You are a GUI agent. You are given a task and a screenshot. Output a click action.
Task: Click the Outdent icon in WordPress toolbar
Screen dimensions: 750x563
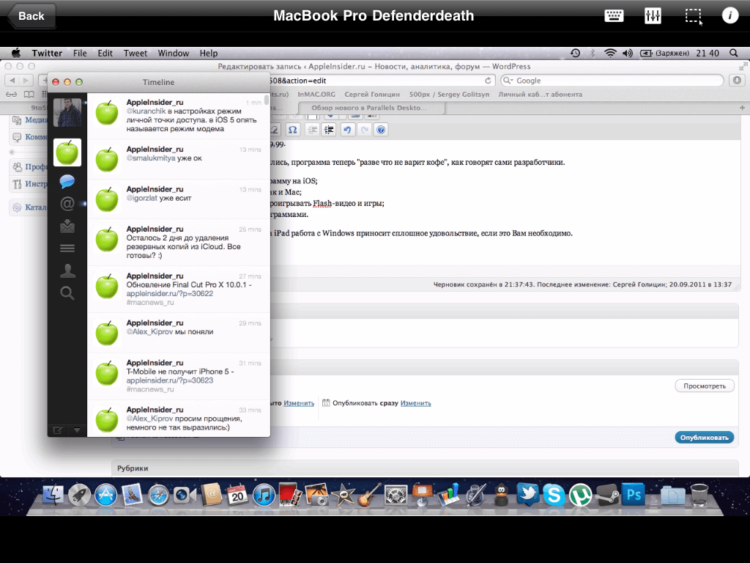click(312, 130)
